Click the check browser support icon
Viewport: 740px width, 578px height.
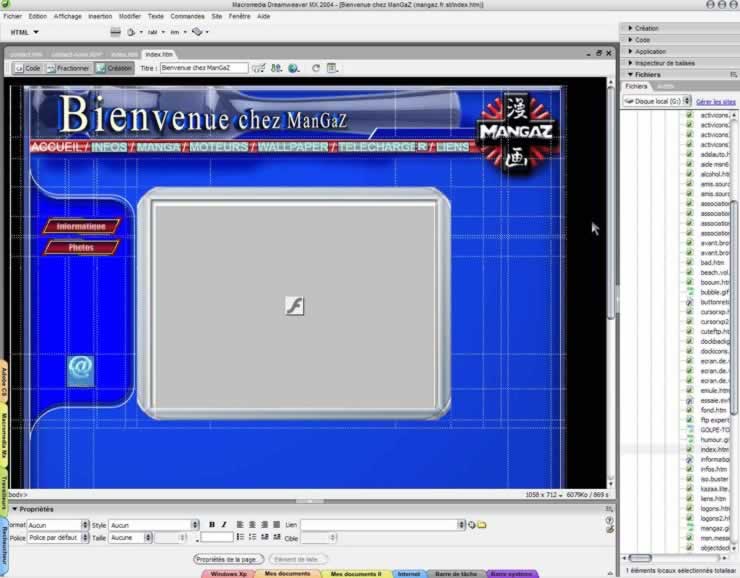[258, 68]
